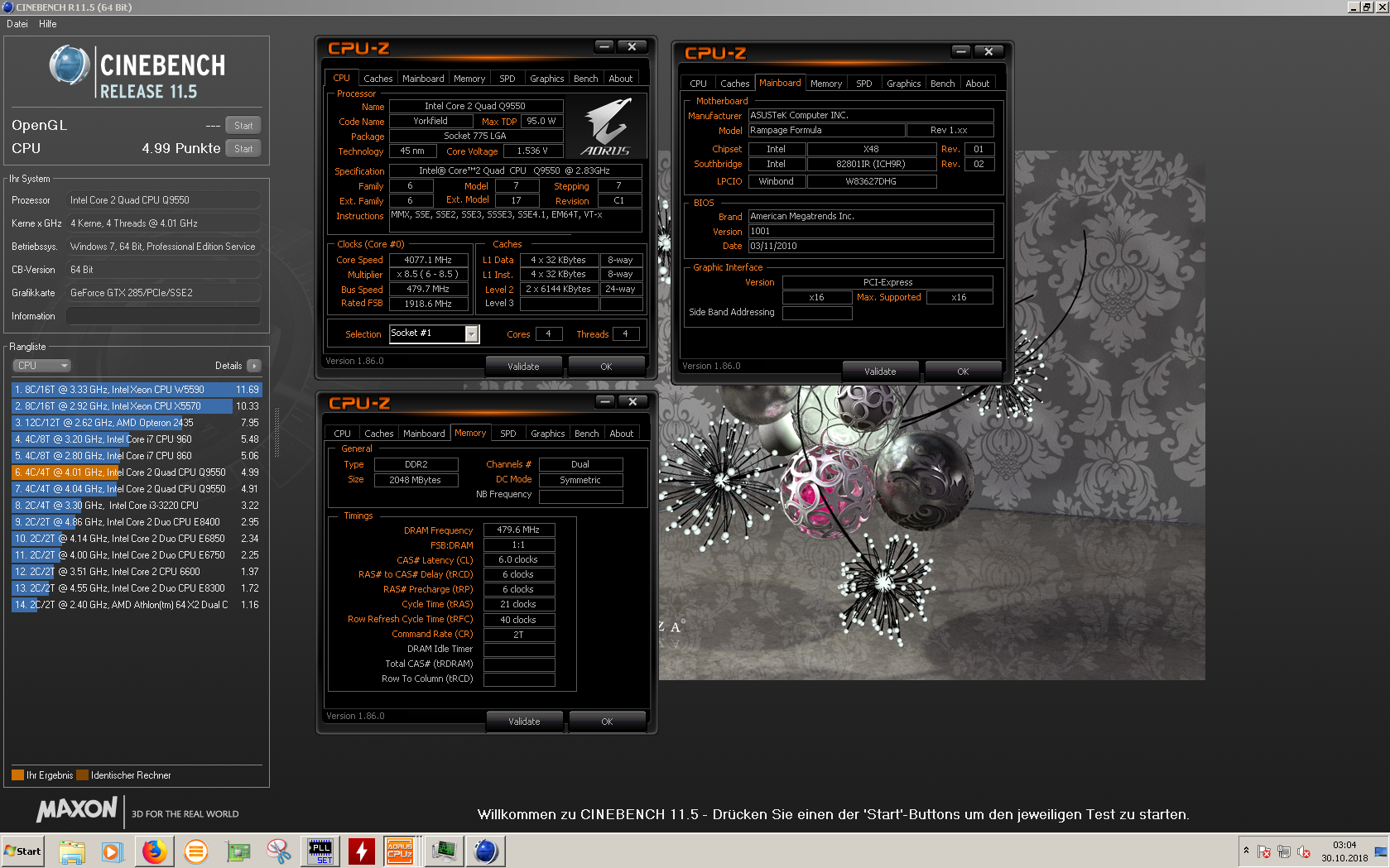Launch Windows Media Player from taskbar
Viewport: 1390px width, 868px height.
[113, 851]
